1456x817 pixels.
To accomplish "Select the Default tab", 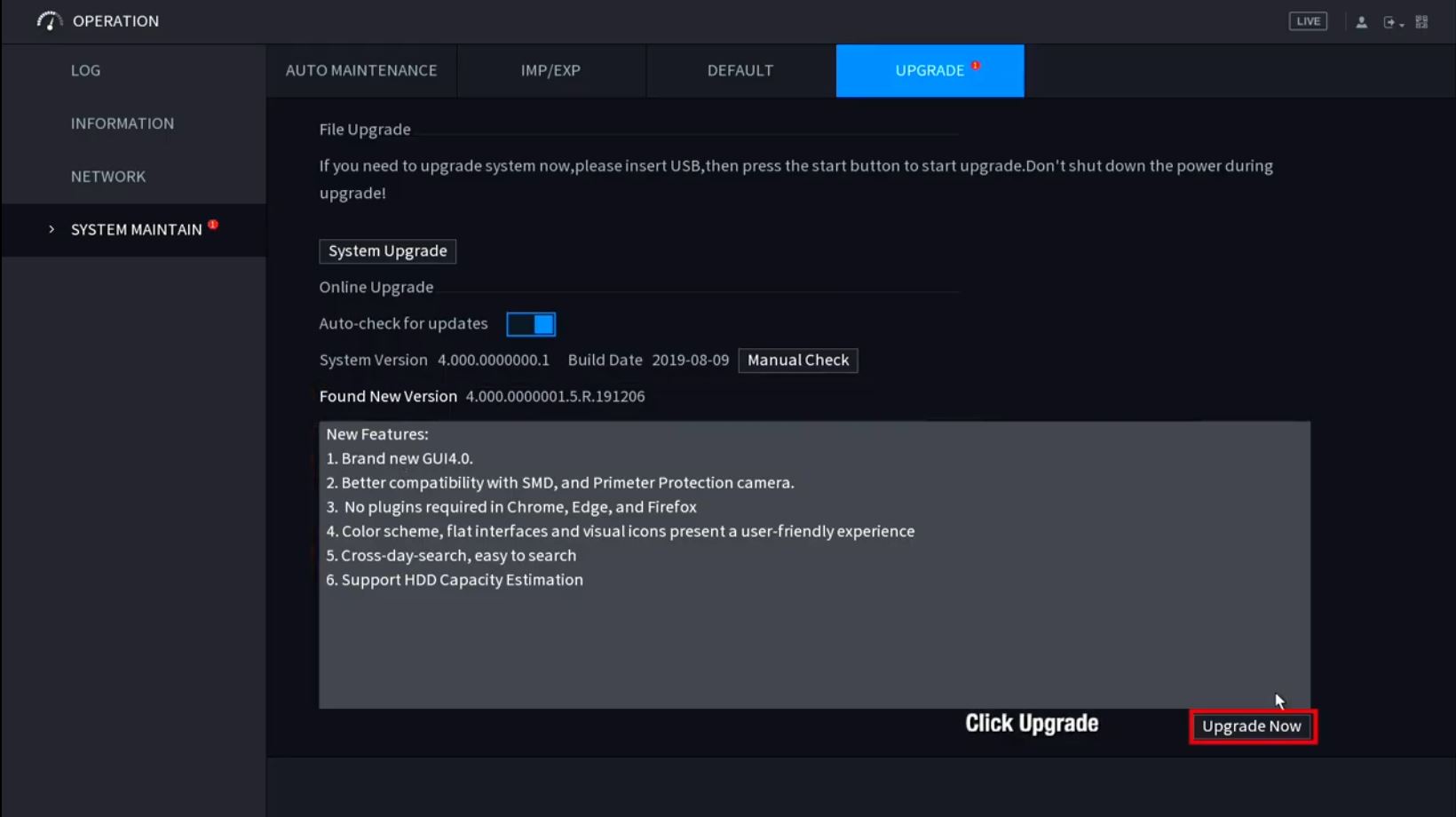I will tap(740, 70).
